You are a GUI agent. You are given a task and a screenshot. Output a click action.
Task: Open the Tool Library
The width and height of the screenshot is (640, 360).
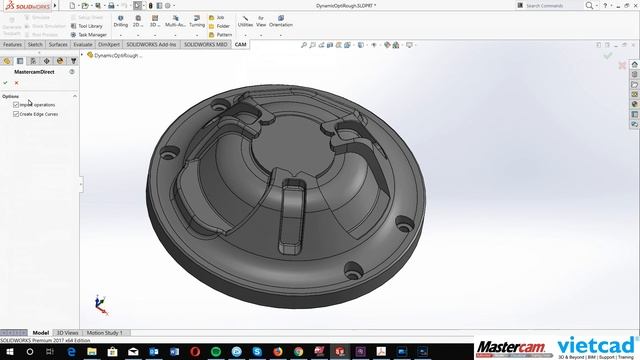pos(87,26)
